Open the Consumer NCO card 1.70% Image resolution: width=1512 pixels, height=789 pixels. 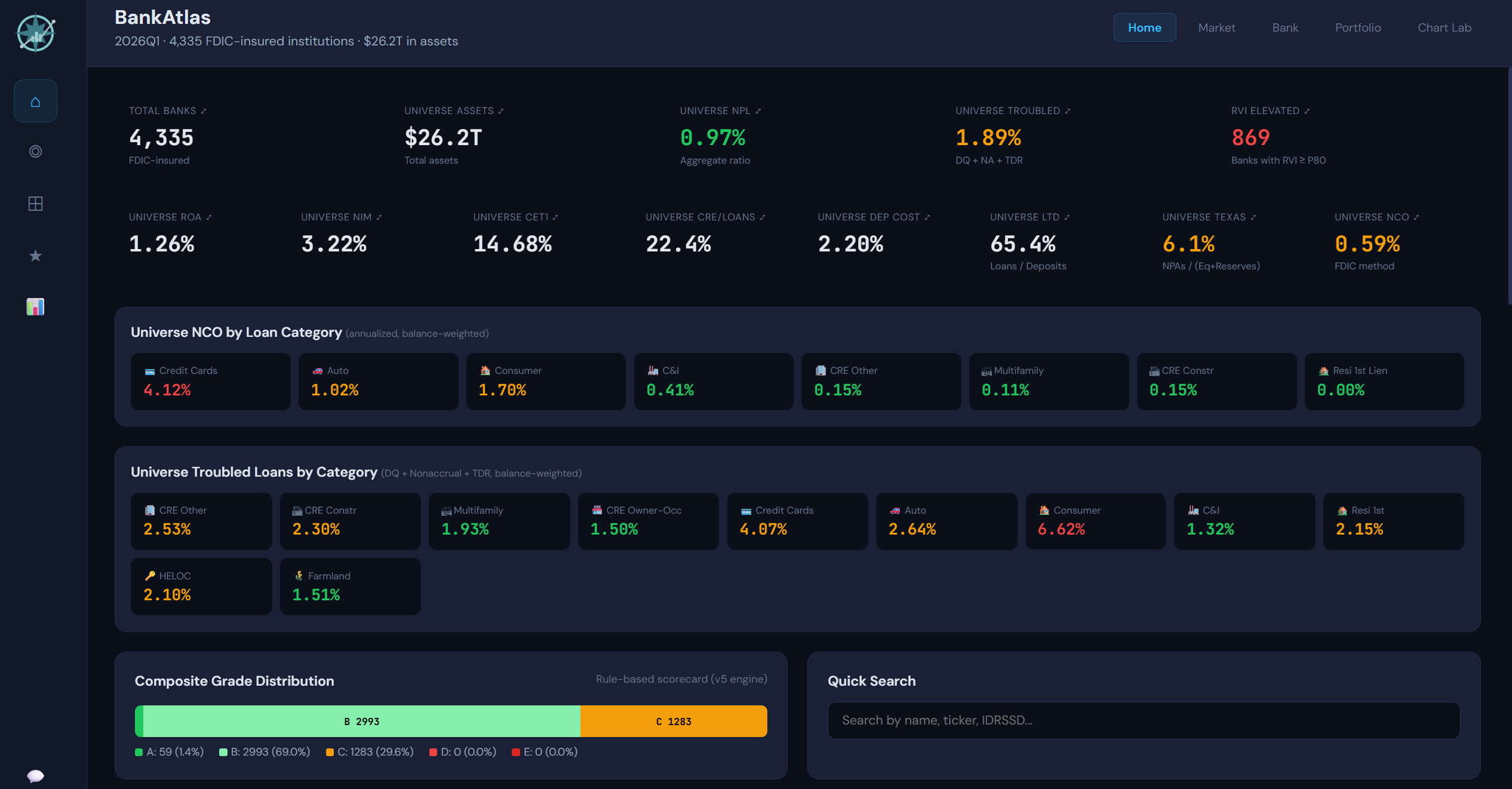[546, 382]
